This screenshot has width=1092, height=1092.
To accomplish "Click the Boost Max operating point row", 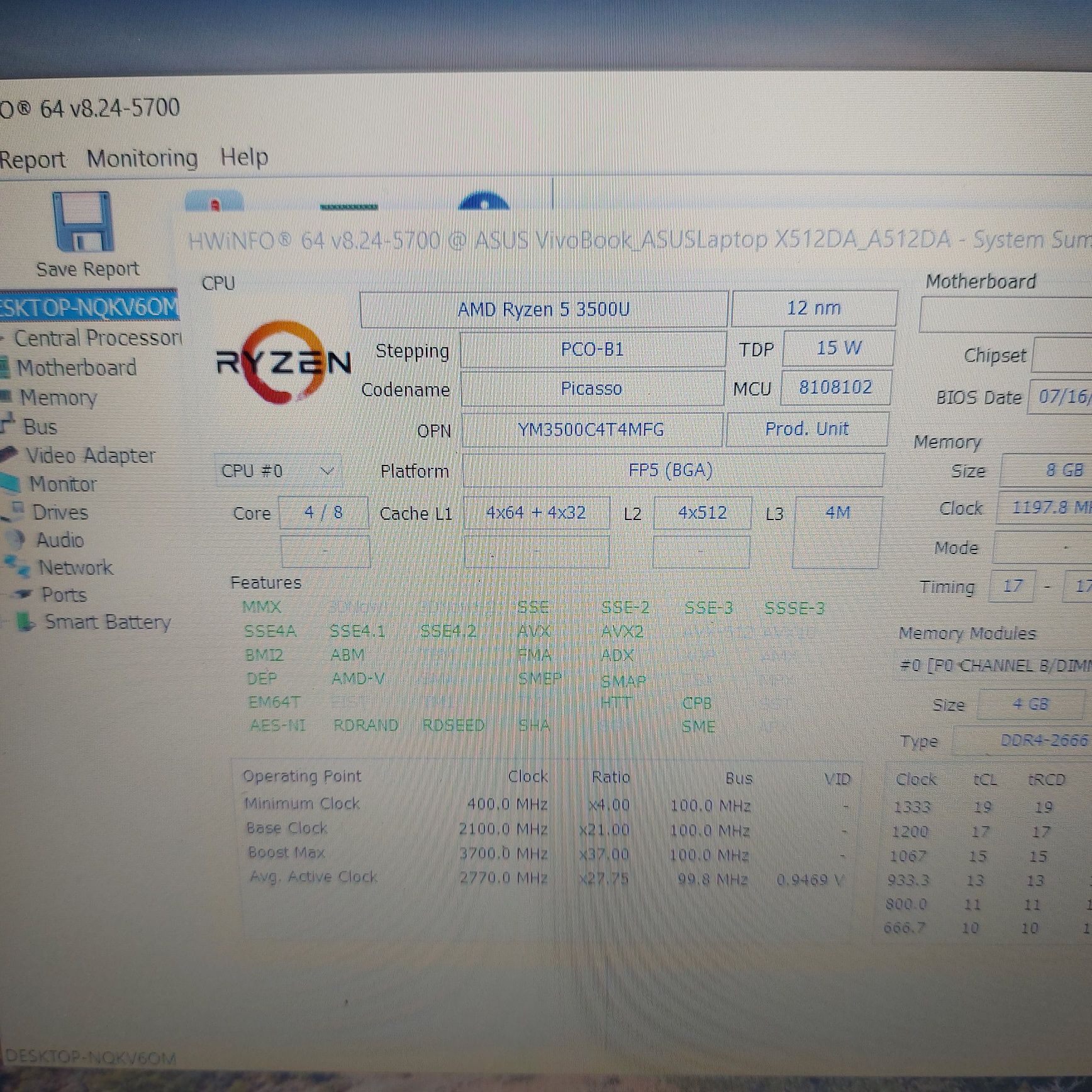I will [x=546, y=854].
